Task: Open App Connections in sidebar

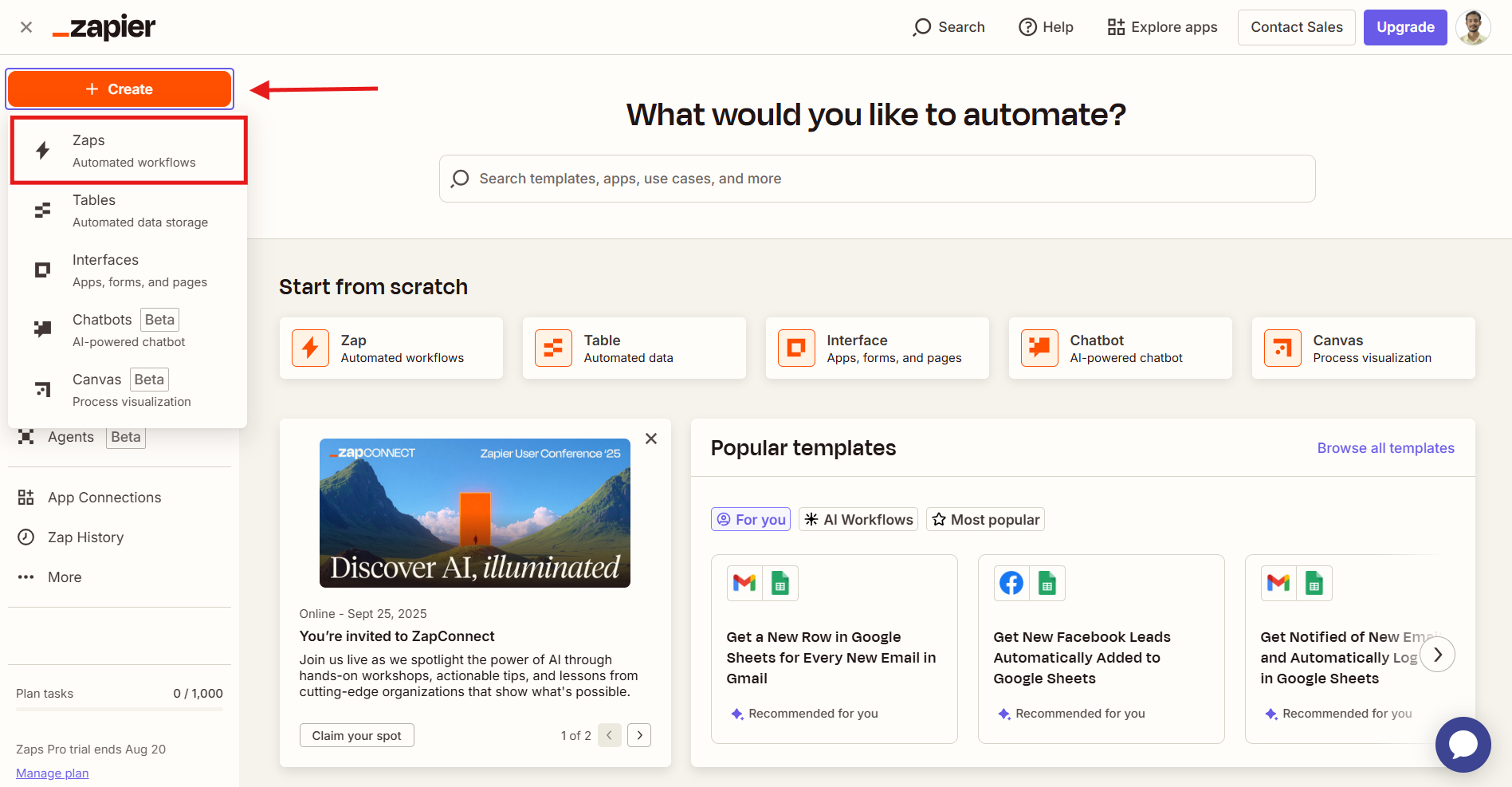Action: pos(120,498)
